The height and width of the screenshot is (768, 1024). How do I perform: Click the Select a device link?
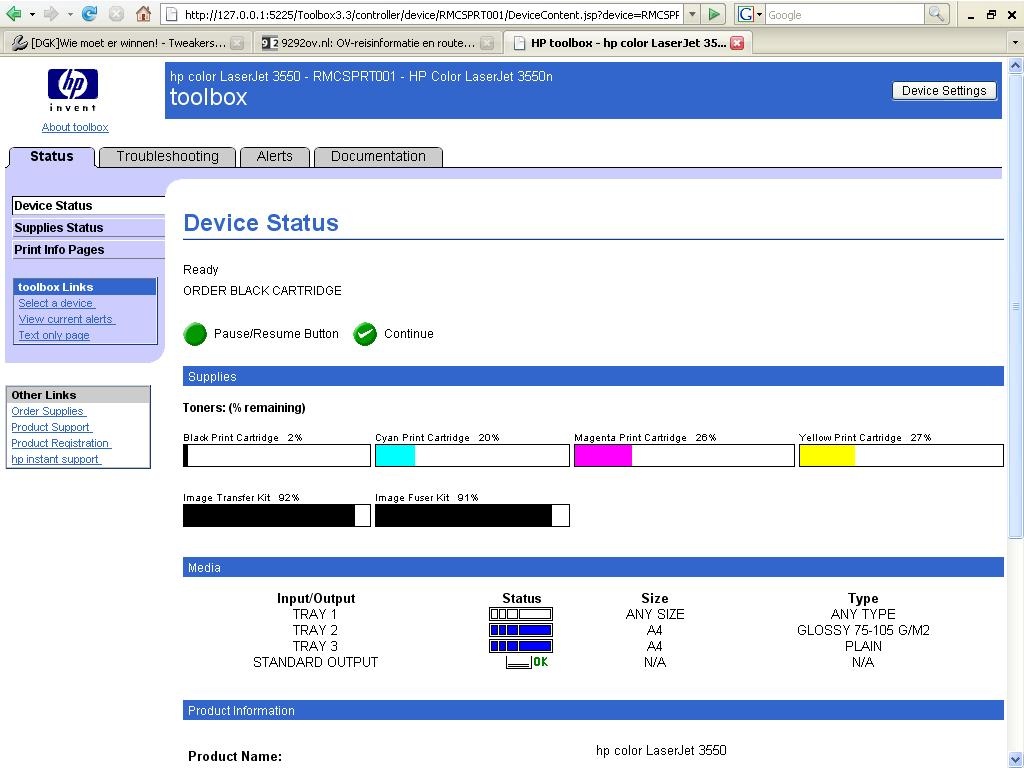click(57, 303)
